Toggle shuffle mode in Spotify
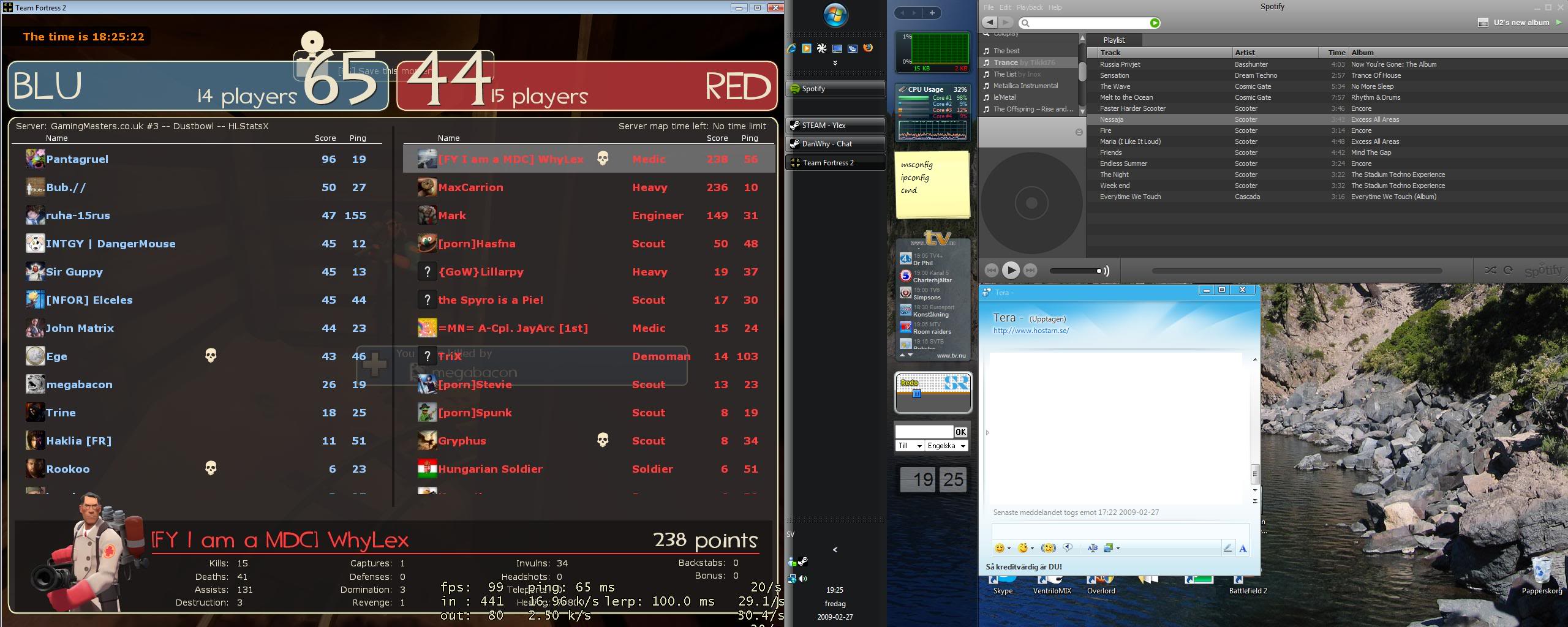 [1490, 270]
